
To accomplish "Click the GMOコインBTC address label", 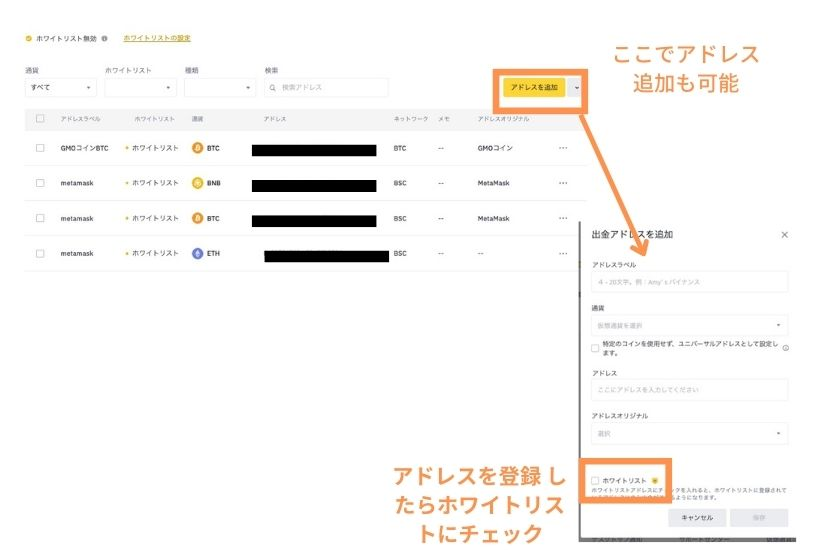I will [x=84, y=148].
